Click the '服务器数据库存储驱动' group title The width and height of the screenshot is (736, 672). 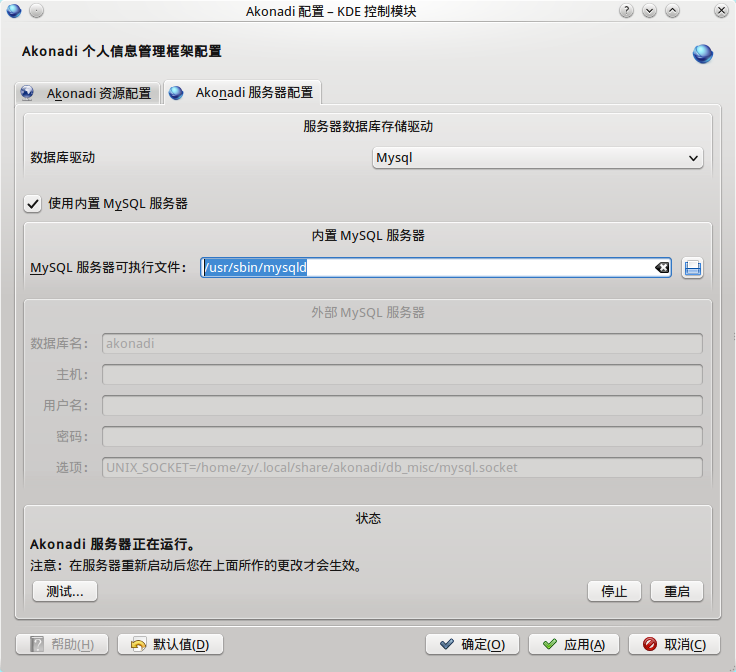tap(368, 126)
